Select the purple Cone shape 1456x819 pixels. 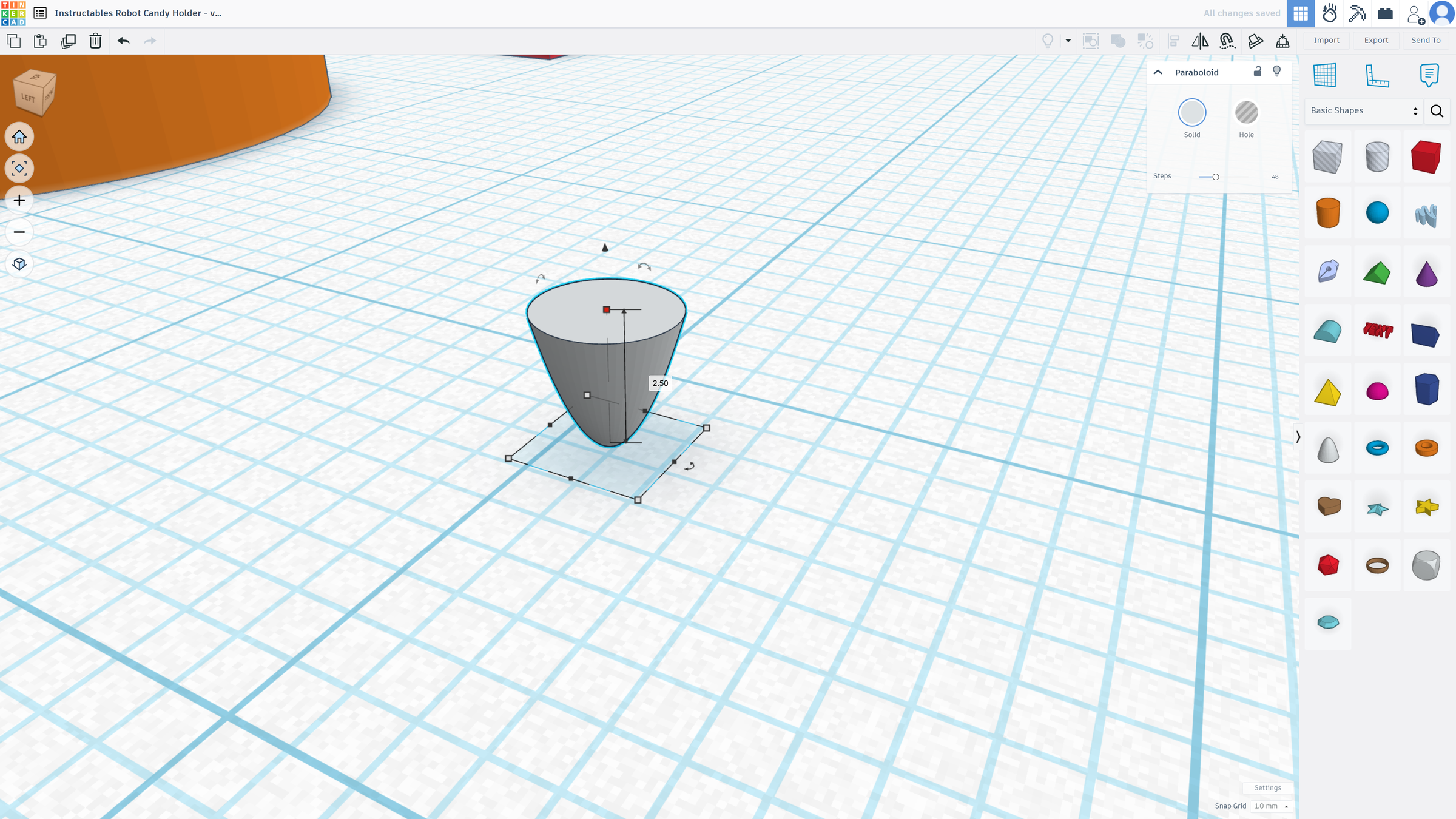point(1426,272)
